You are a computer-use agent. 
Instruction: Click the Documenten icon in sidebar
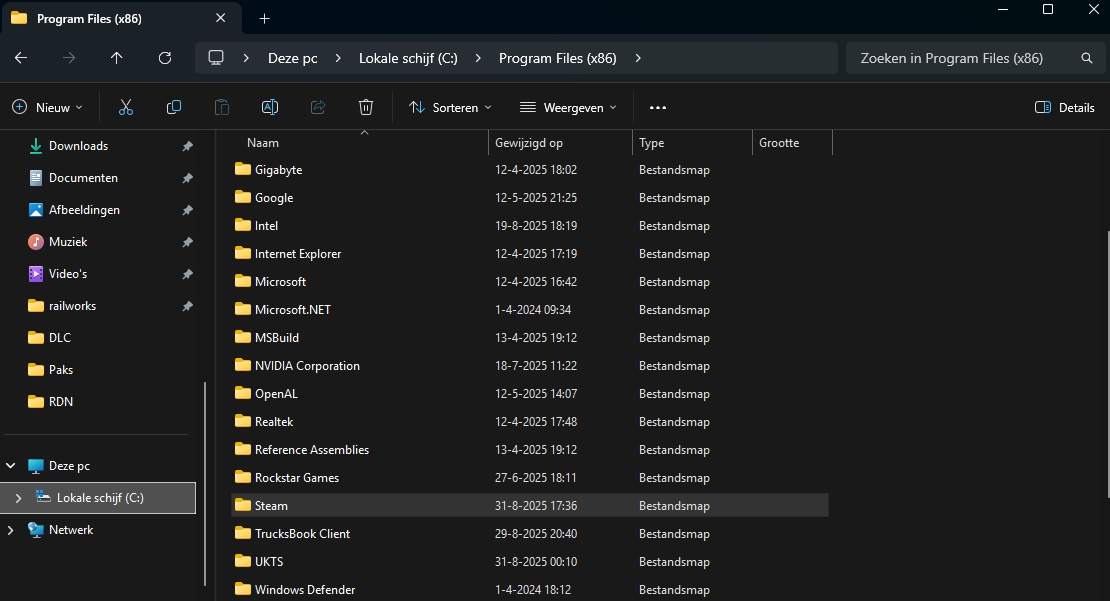(x=35, y=178)
